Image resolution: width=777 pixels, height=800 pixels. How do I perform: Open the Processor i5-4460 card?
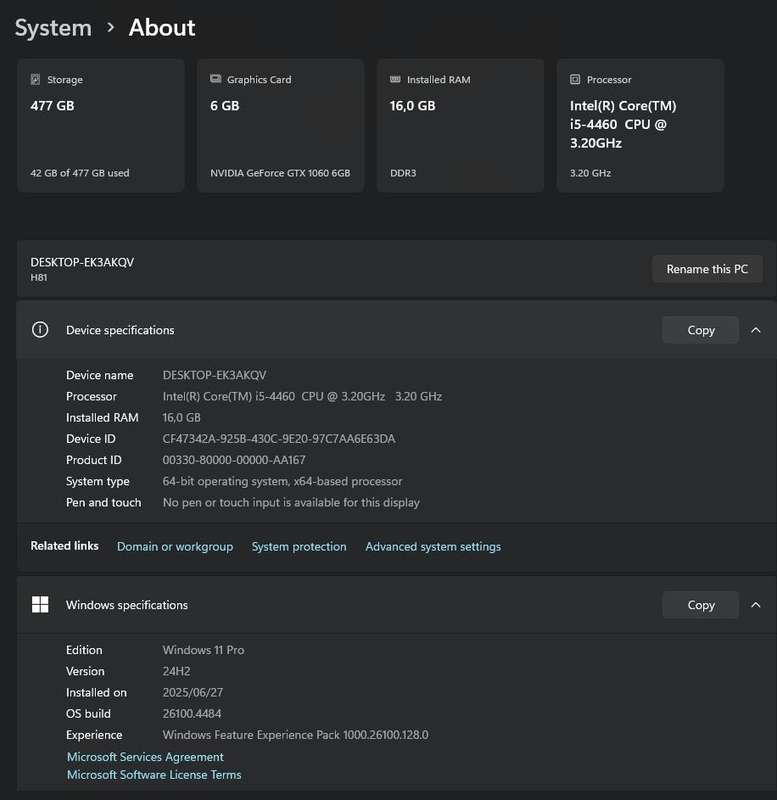(x=640, y=126)
